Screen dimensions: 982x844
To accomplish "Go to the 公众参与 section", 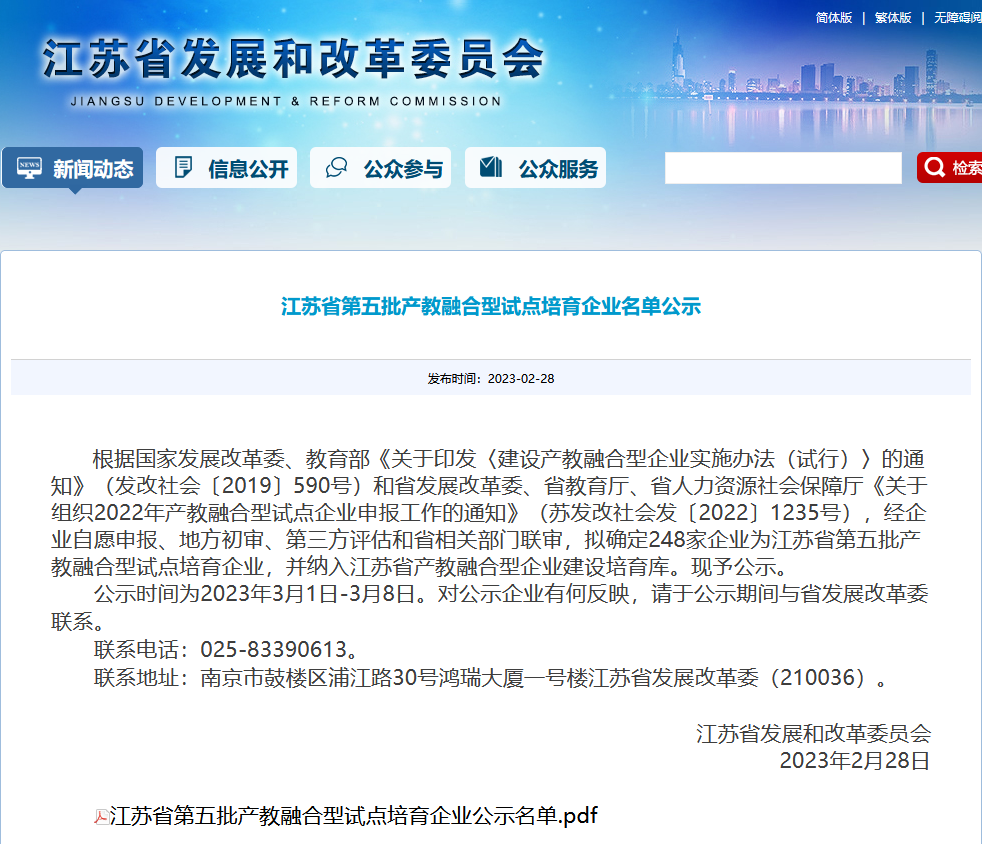I will 402,169.
